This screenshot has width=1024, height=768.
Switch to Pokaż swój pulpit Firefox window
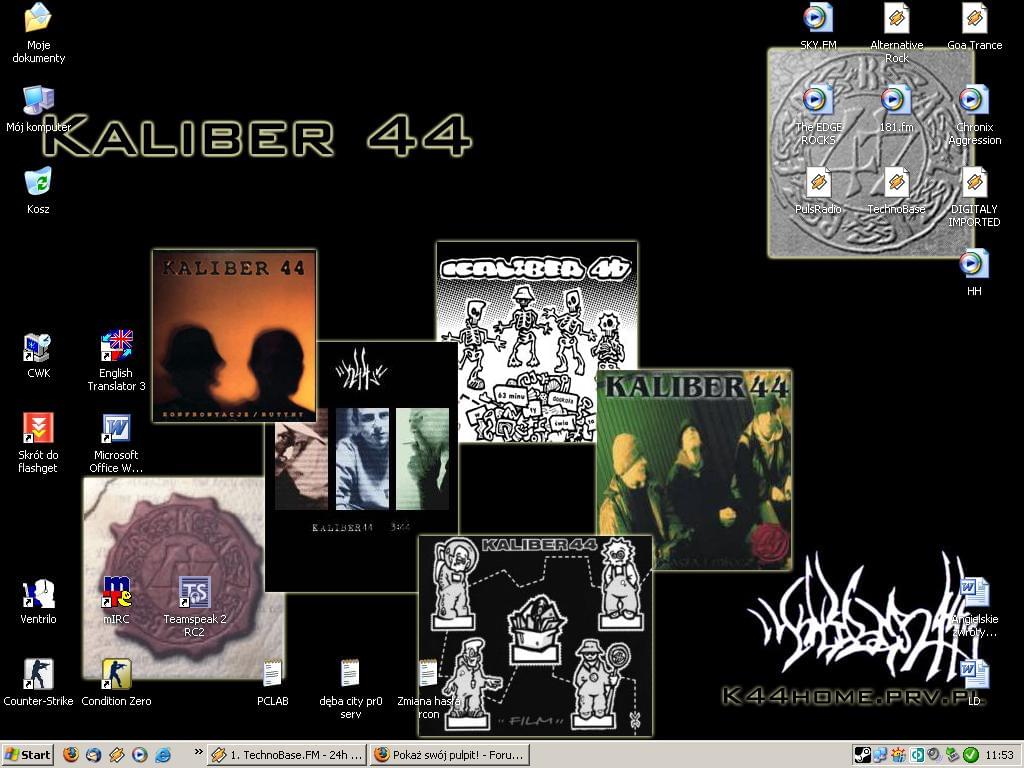click(x=450, y=755)
